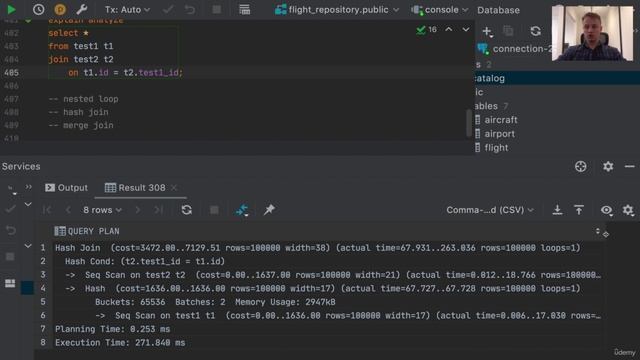This screenshot has height=360, width=640.
Task: Click the Stop execution square in editor toolbar
Action: [216, 9]
